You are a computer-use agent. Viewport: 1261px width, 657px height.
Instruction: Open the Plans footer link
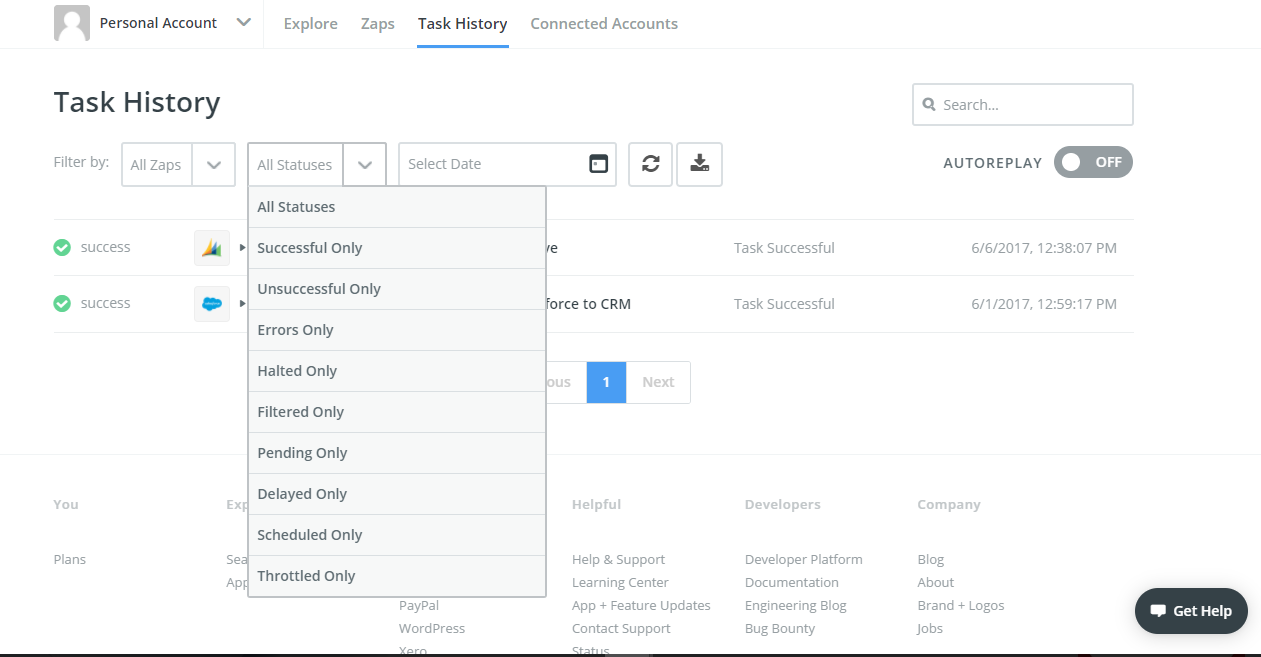pyautogui.click(x=69, y=559)
